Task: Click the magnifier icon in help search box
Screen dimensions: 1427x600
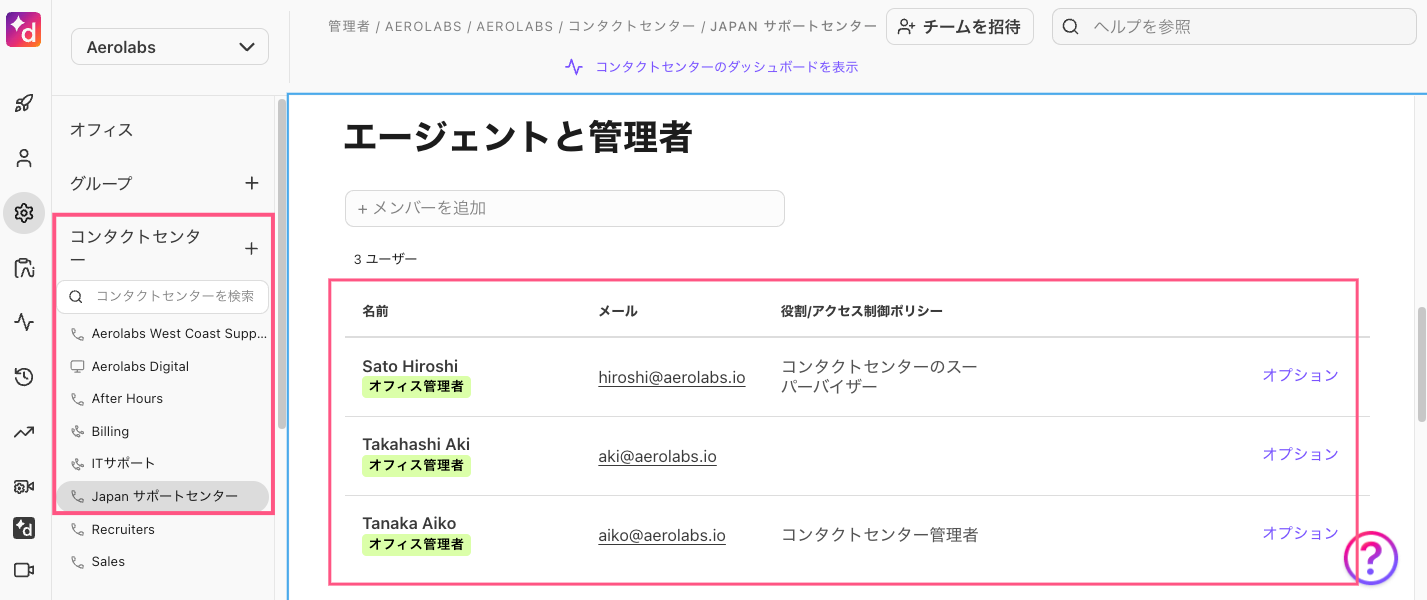Action: point(1070,27)
